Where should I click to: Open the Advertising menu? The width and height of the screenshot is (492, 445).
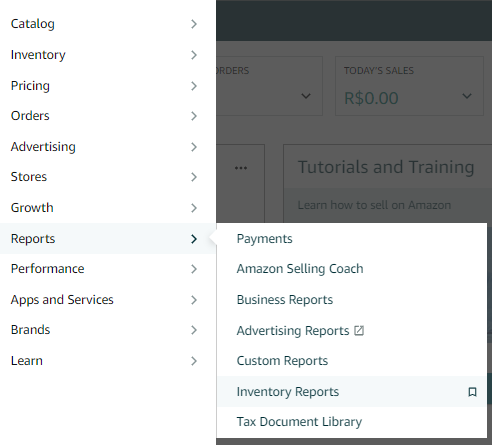(108, 147)
